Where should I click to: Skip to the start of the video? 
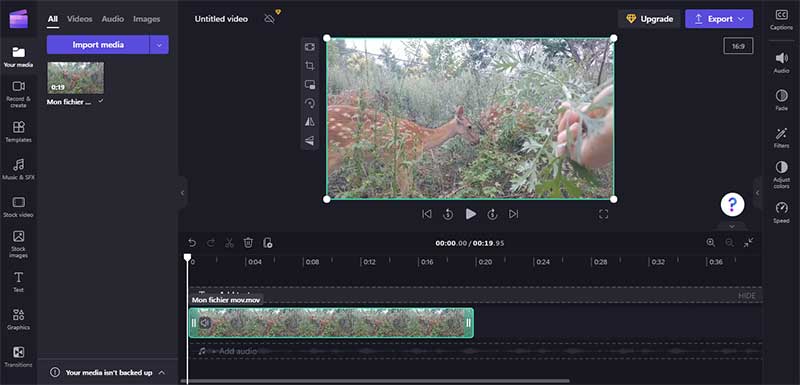coord(427,214)
